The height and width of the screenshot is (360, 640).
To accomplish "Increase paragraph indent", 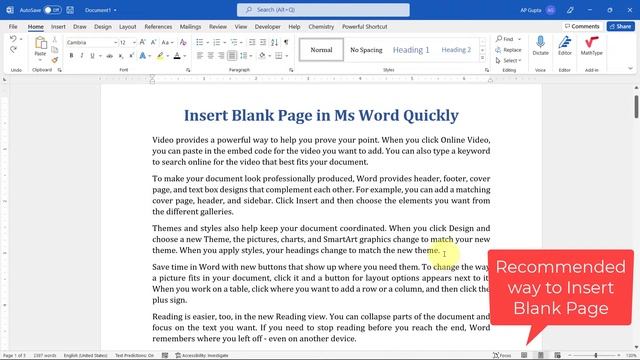I will [262, 42].
